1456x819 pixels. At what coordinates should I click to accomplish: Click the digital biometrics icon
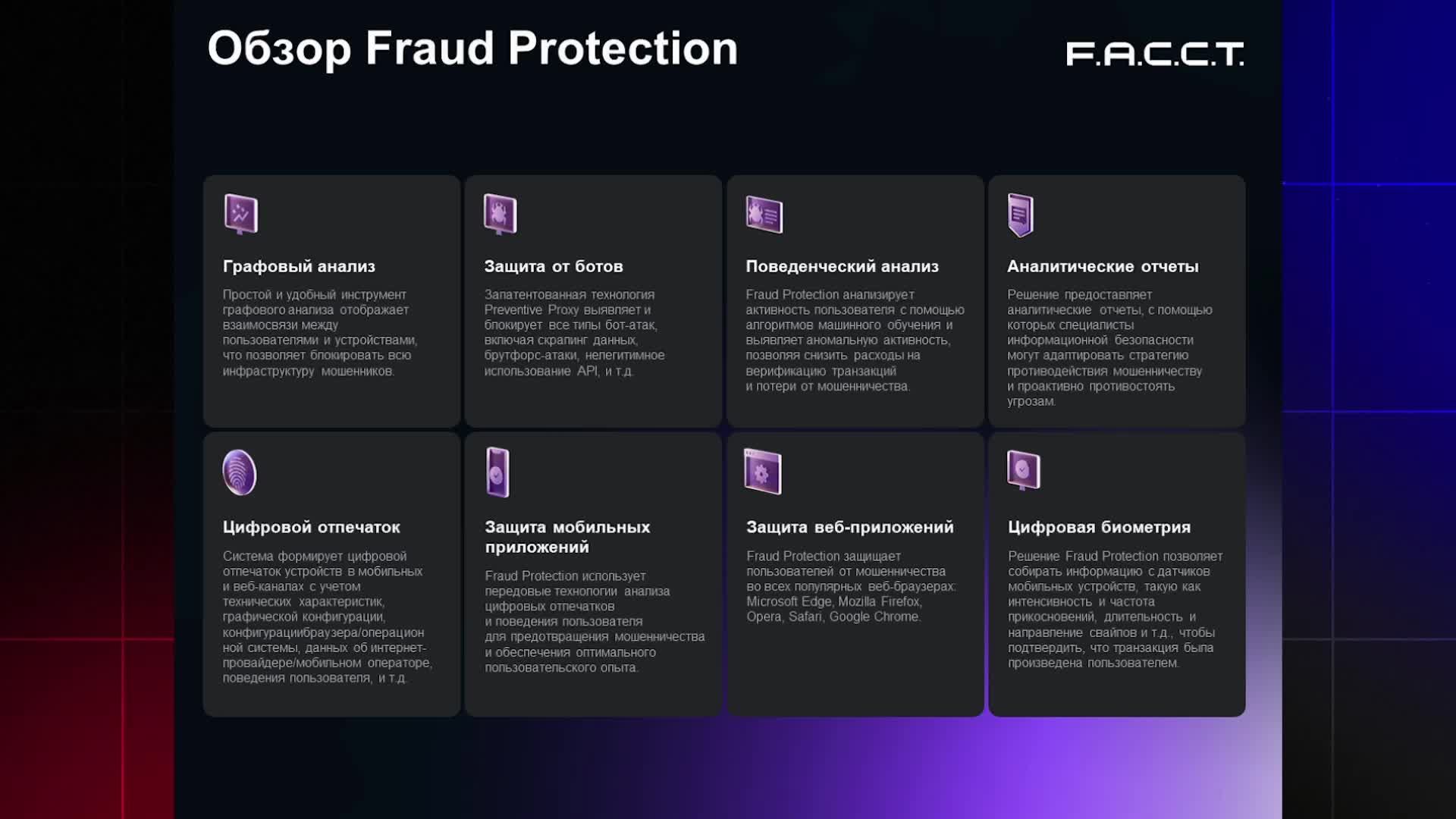click(x=1023, y=470)
